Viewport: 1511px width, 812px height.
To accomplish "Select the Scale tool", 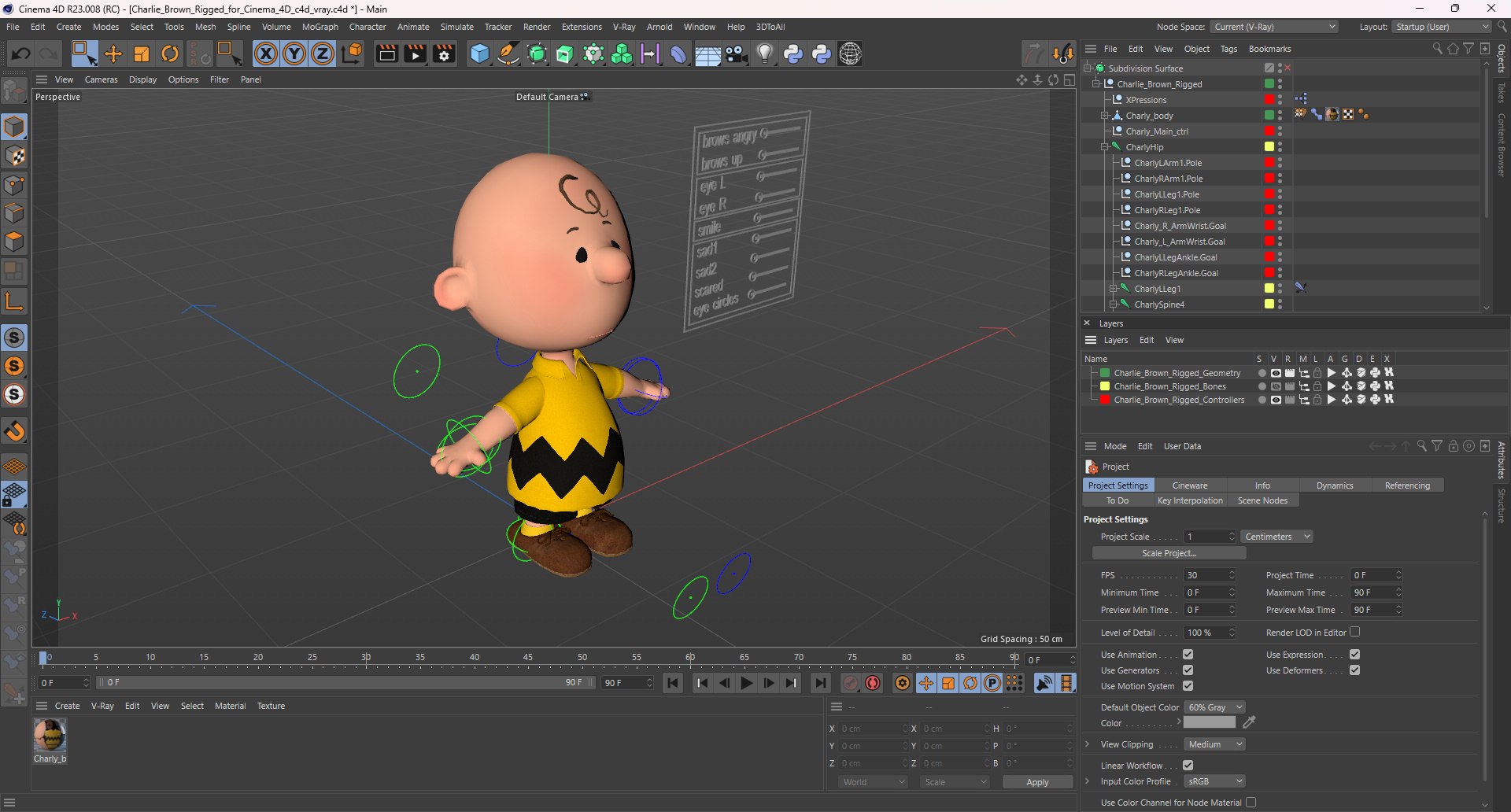I will pos(142,54).
